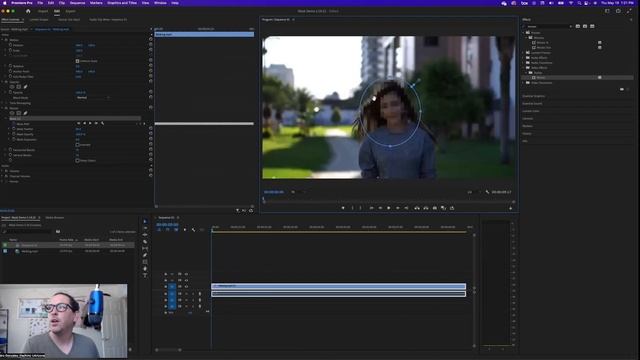Click the Home icon in the workspace bar
640x360 pixels.
coord(28,11)
